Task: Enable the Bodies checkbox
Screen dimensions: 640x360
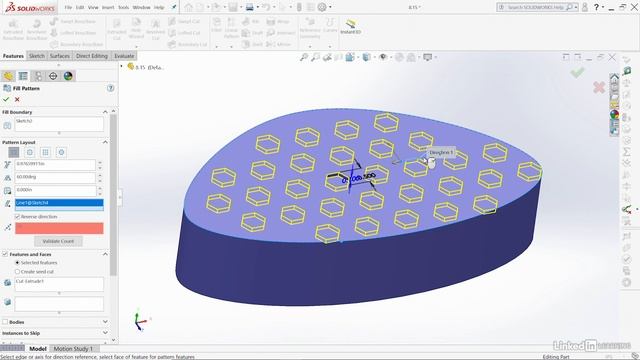Action: 5,322
